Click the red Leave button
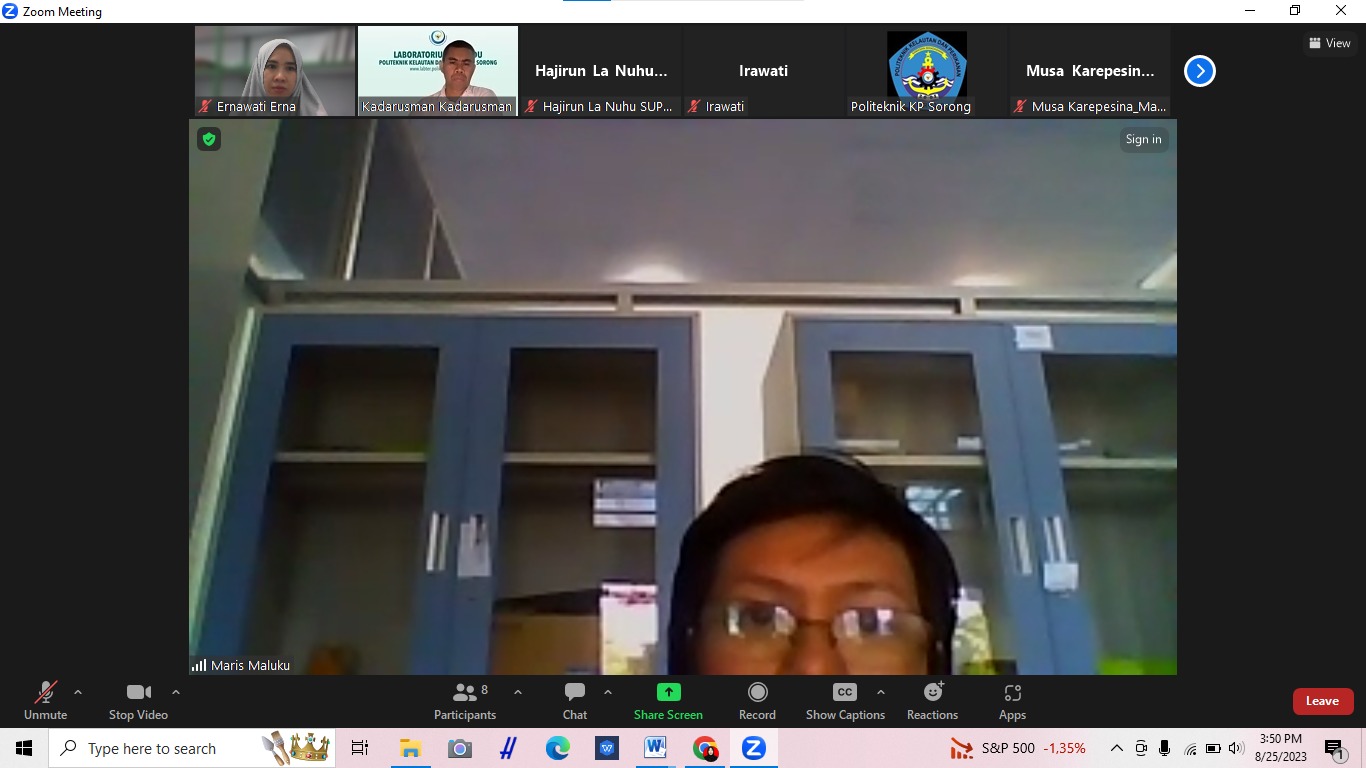 [1322, 701]
